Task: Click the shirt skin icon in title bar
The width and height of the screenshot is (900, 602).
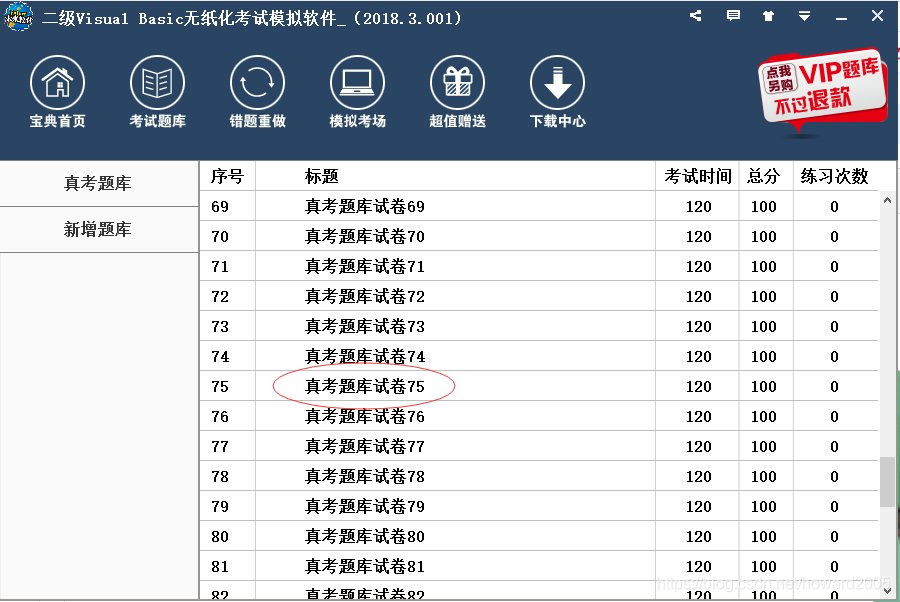Action: tap(768, 16)
